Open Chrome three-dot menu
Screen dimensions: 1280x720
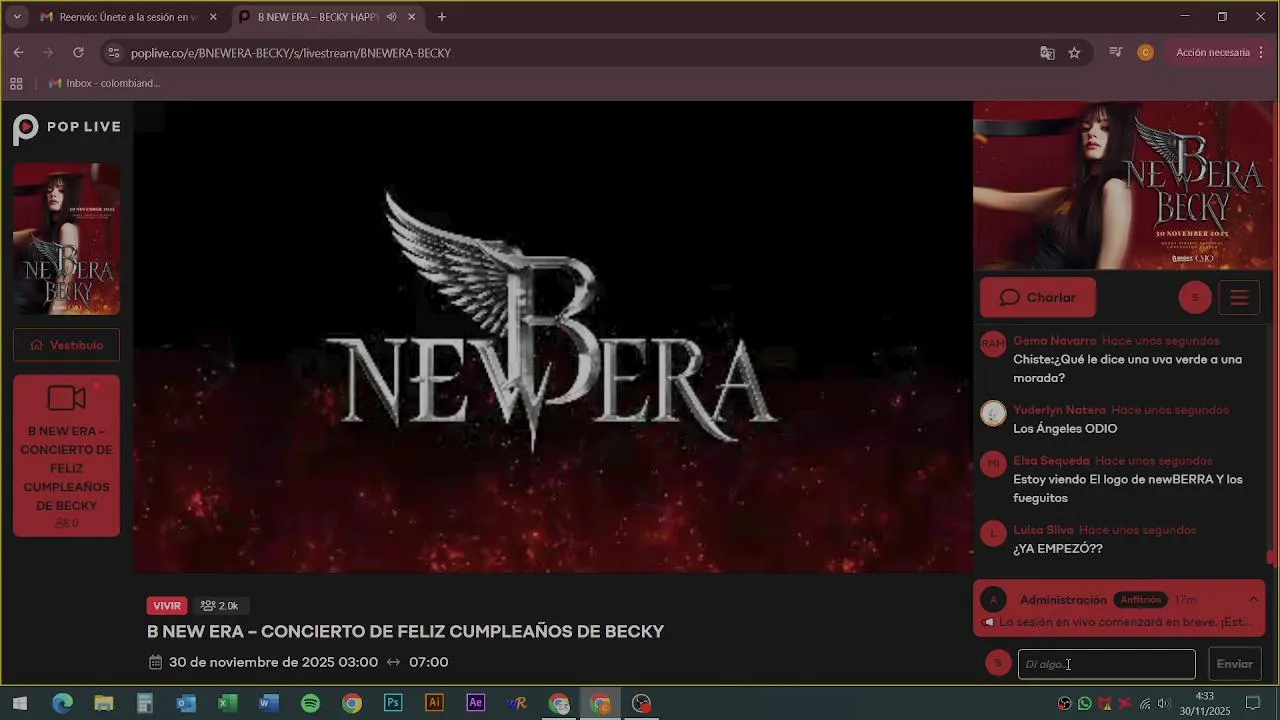click(x=1261, y=53)
